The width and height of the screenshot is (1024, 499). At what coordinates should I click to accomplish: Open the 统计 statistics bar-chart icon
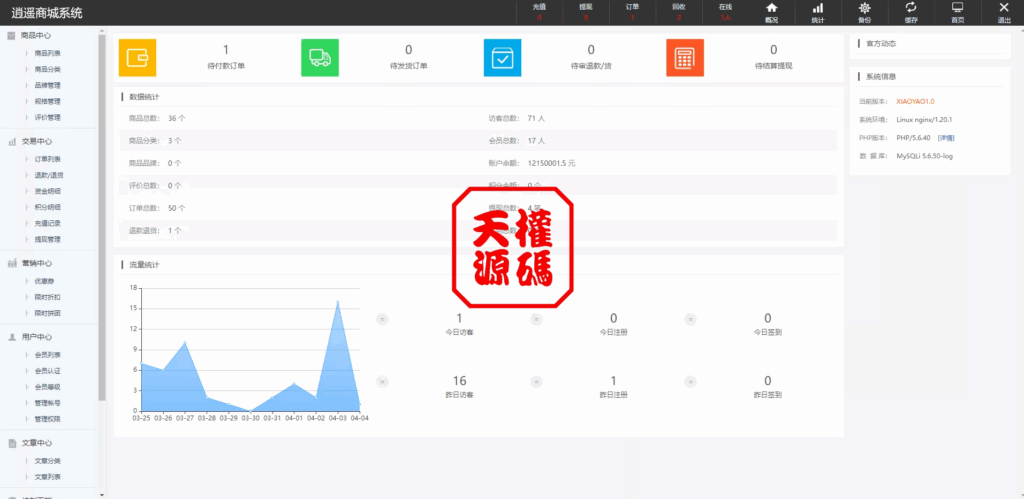(818, 8)
